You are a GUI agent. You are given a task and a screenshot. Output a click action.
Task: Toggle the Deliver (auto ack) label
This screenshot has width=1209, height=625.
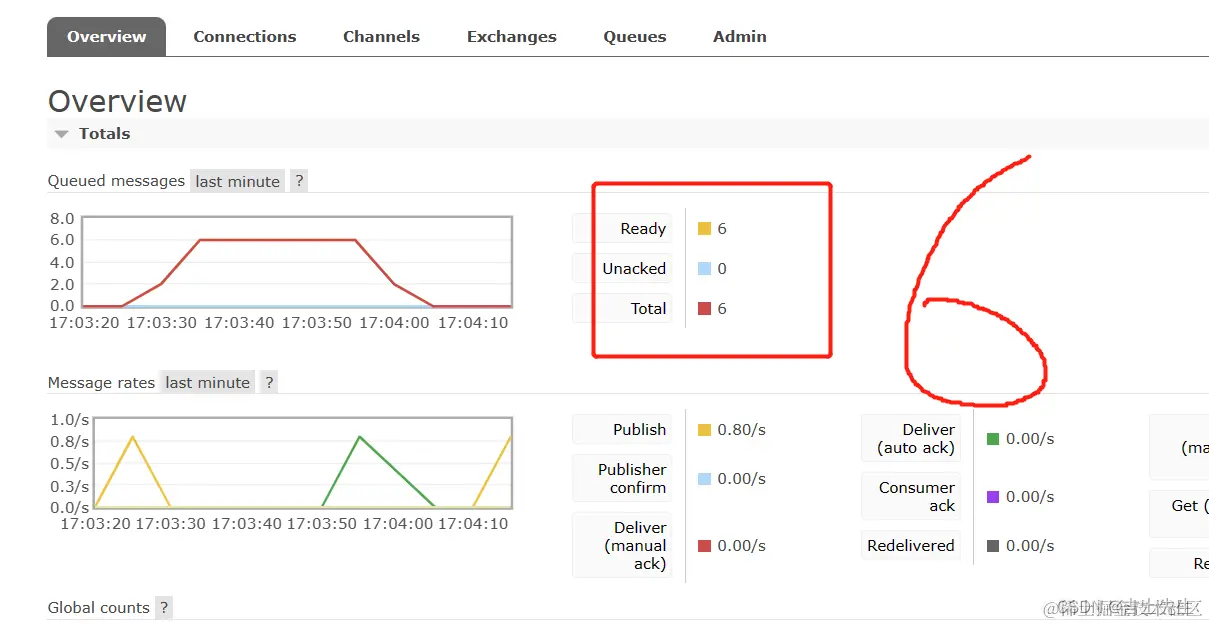coord(911,438)
